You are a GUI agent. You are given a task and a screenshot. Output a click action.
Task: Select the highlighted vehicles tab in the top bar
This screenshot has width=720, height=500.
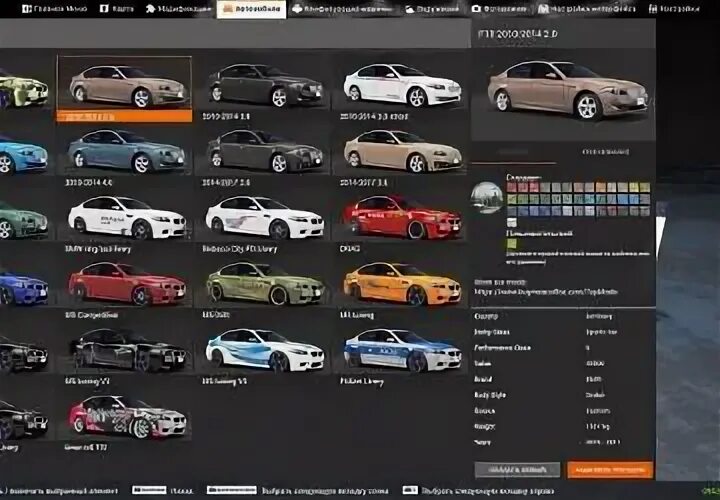coord(251,9)
